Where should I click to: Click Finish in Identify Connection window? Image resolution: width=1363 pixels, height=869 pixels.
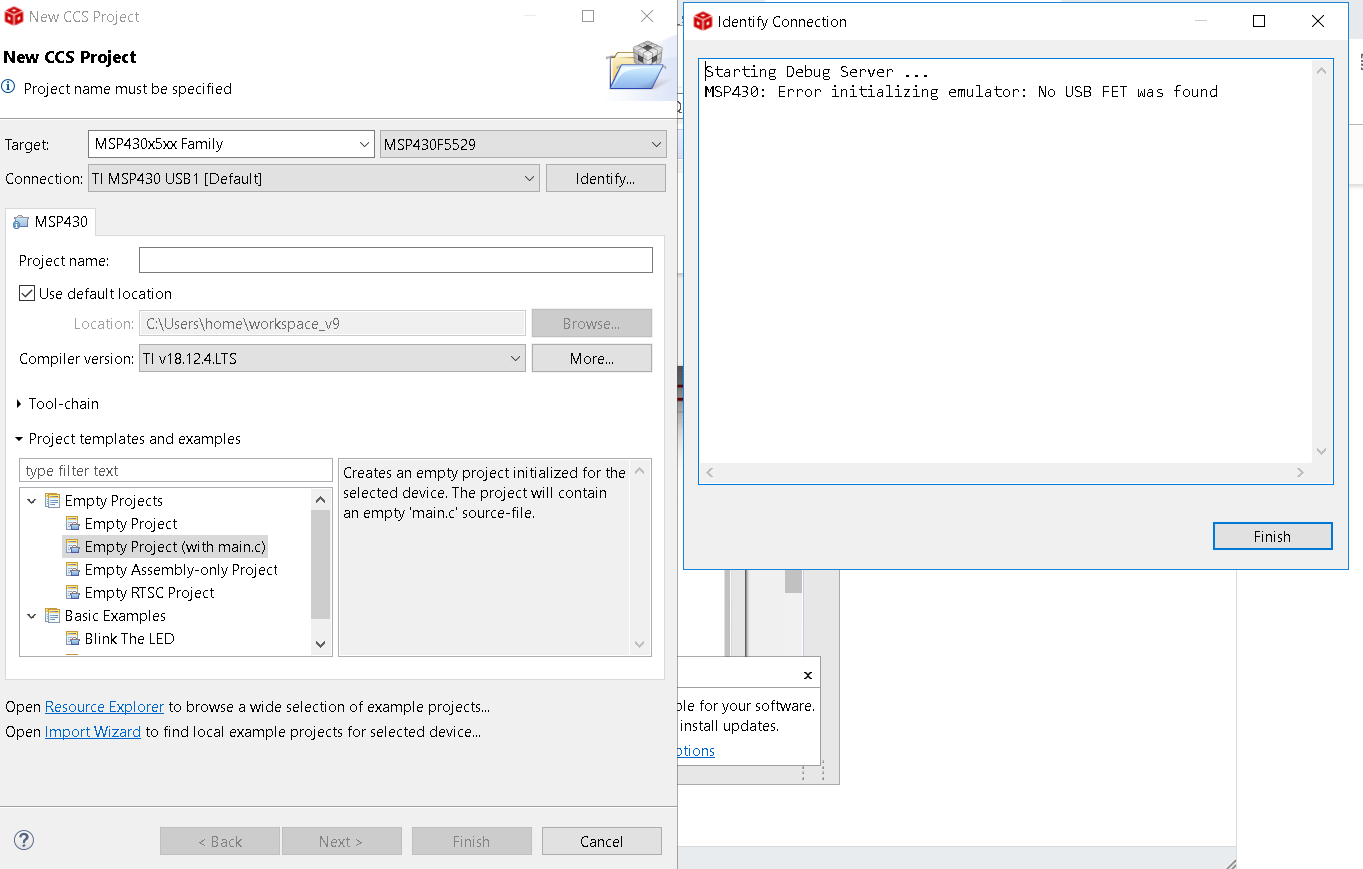tap(1272, 537)
